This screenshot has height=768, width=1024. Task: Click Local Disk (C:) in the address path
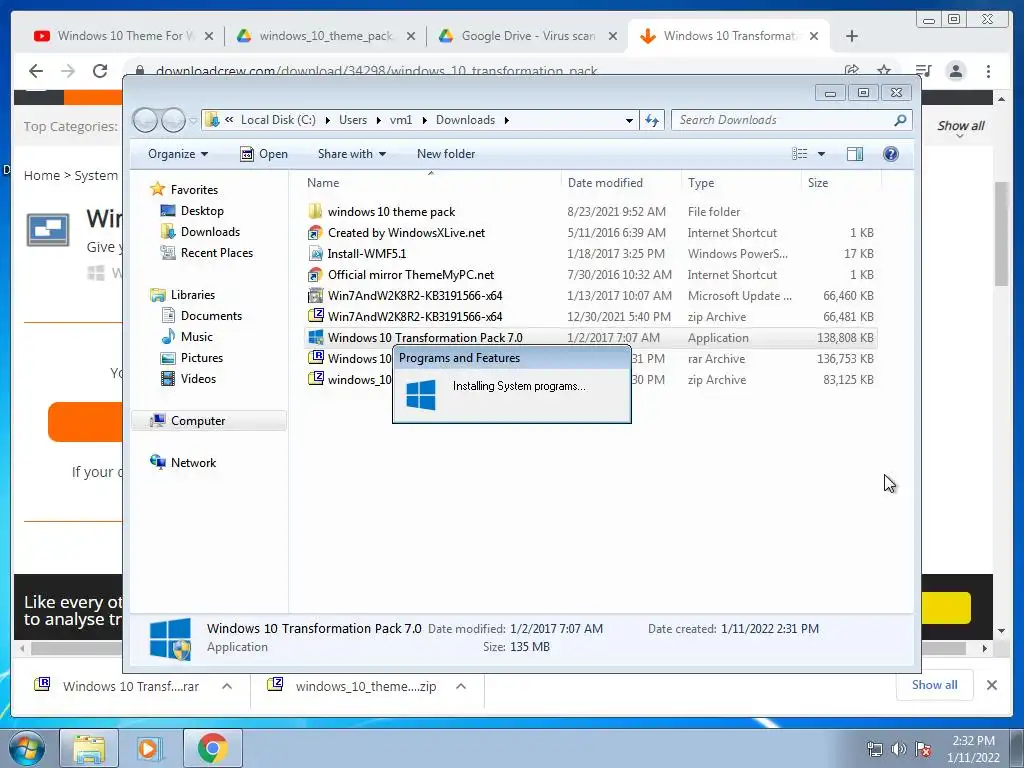(278, 120)
